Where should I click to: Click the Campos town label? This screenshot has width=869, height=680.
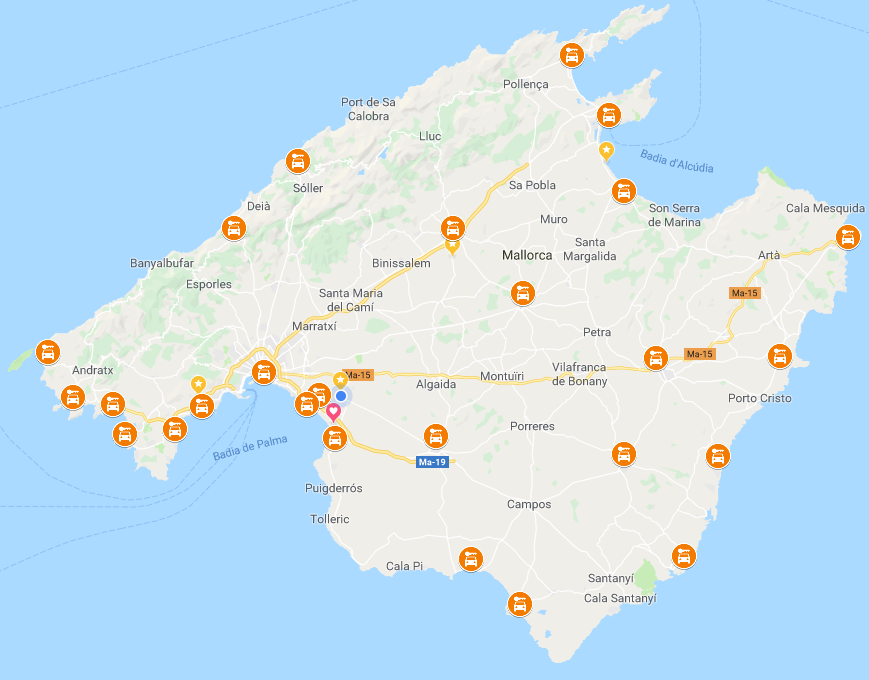(x=529, y=504)
